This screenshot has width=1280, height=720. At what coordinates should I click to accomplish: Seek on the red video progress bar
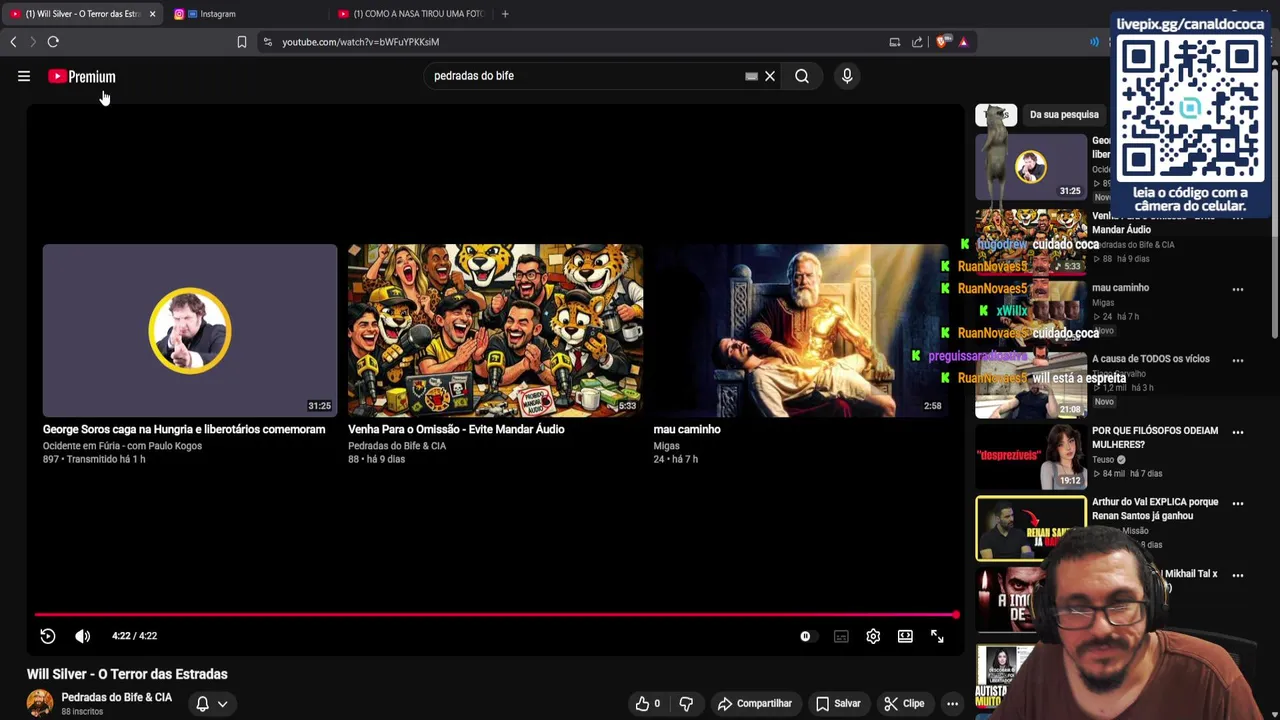point(496,615)
